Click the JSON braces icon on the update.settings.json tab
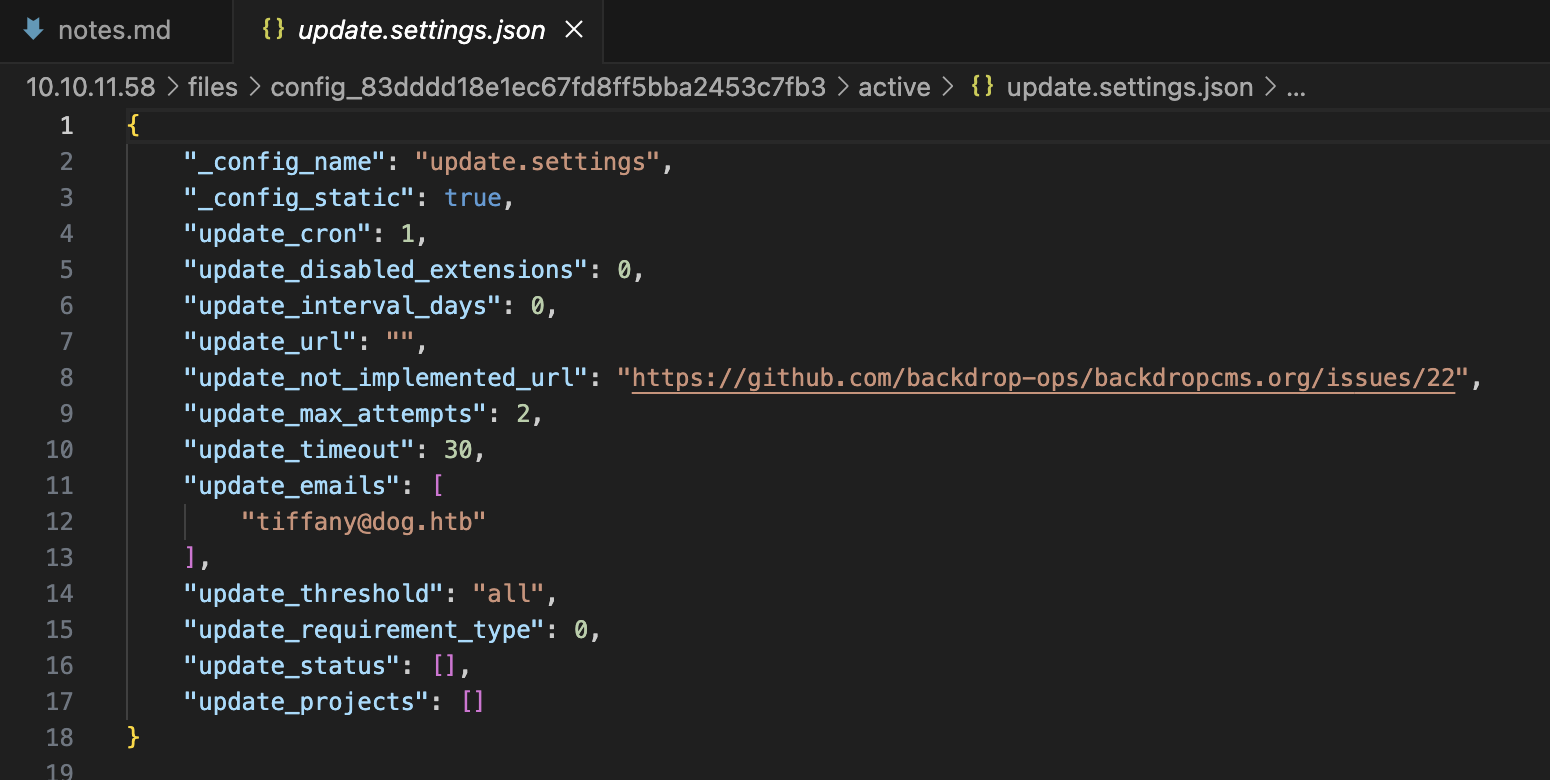 point(272,30)
